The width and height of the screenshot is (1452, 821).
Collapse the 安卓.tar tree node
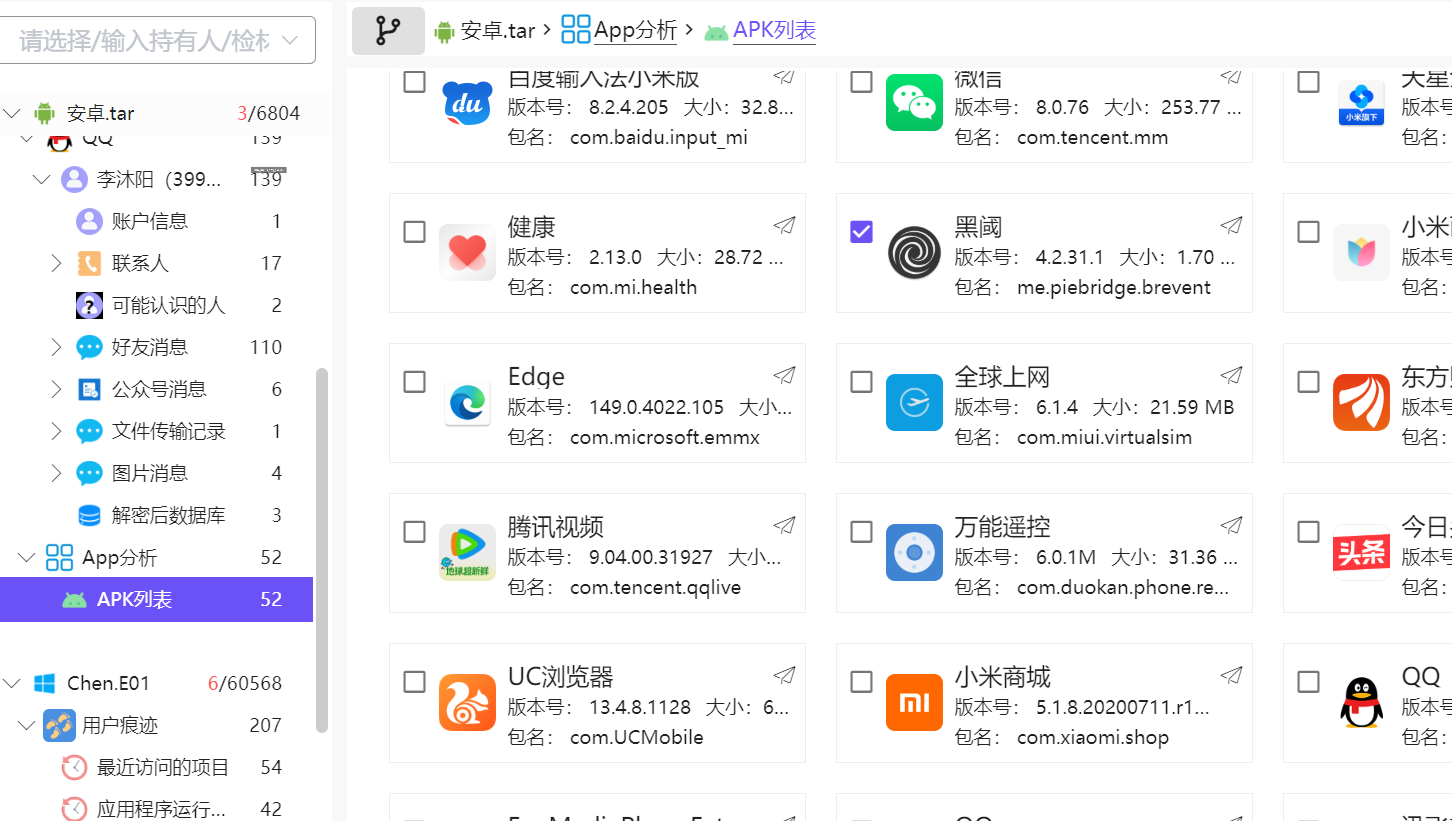(x=12, y=113)
